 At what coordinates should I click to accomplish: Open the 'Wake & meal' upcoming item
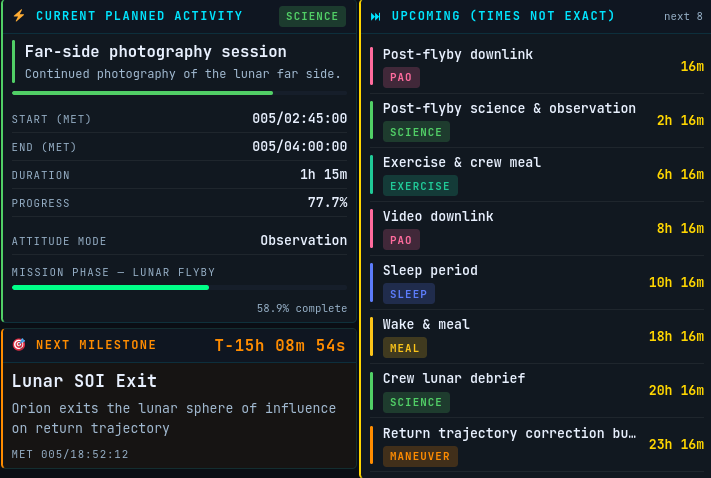(x=537, y=337)
